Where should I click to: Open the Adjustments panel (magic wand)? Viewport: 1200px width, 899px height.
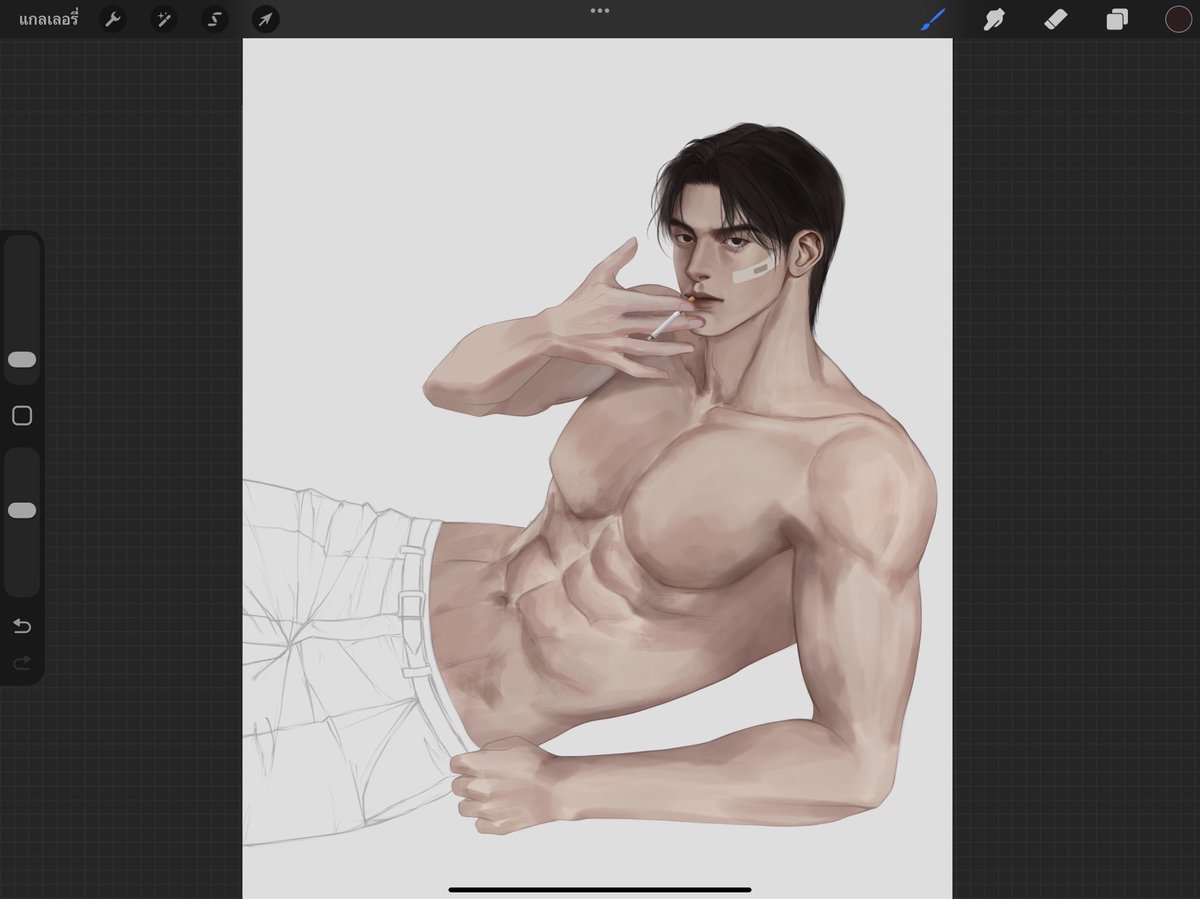163,18
